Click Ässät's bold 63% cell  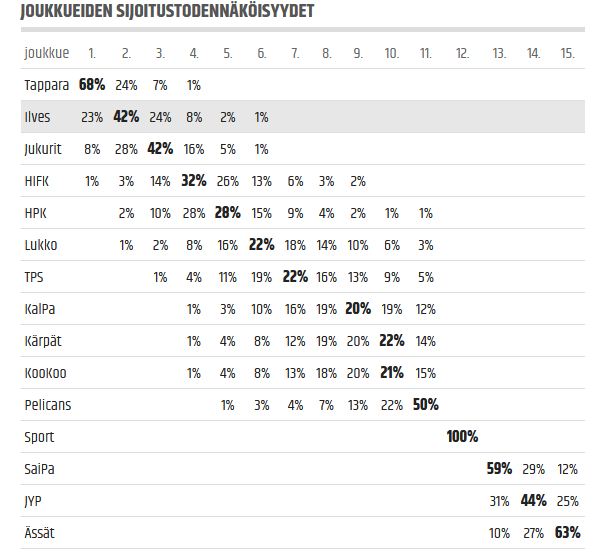pyautogui.click(x=567, y=533)
